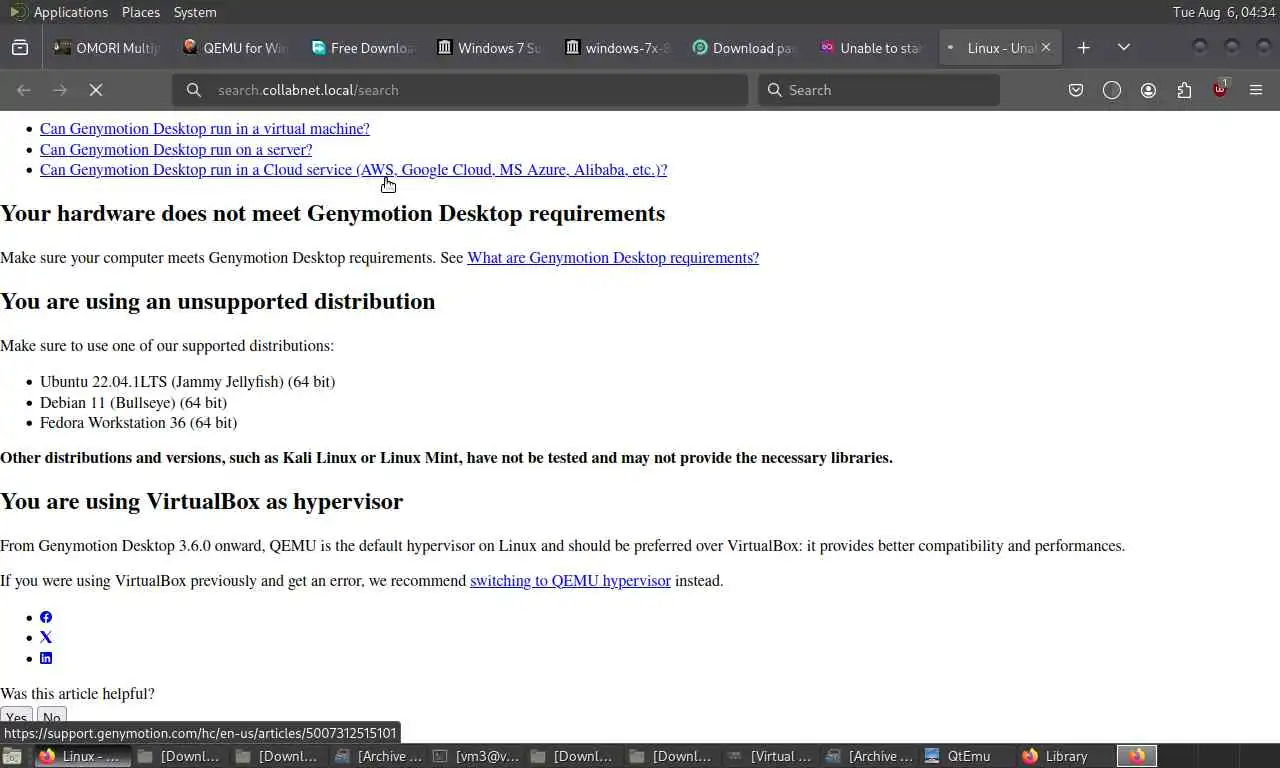Image resolution: width=1280 pixels, height=768 pixels.
Task: Close the Linux - Unable tab
Action: pyautogui.click(x=1046, y=47)
